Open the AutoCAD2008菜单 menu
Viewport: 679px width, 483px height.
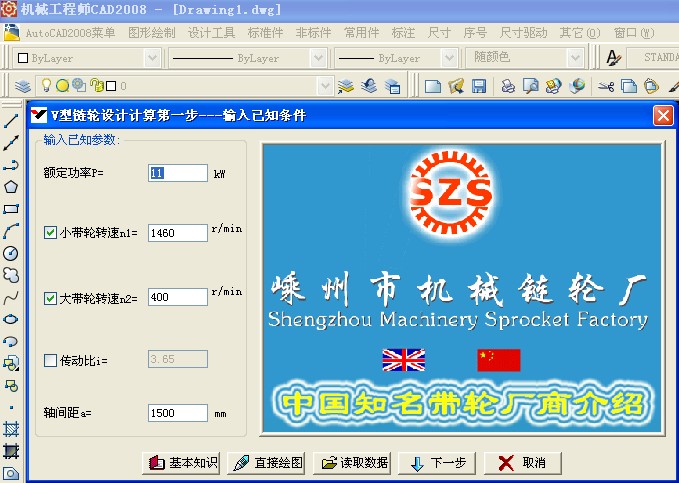point(71,33)
